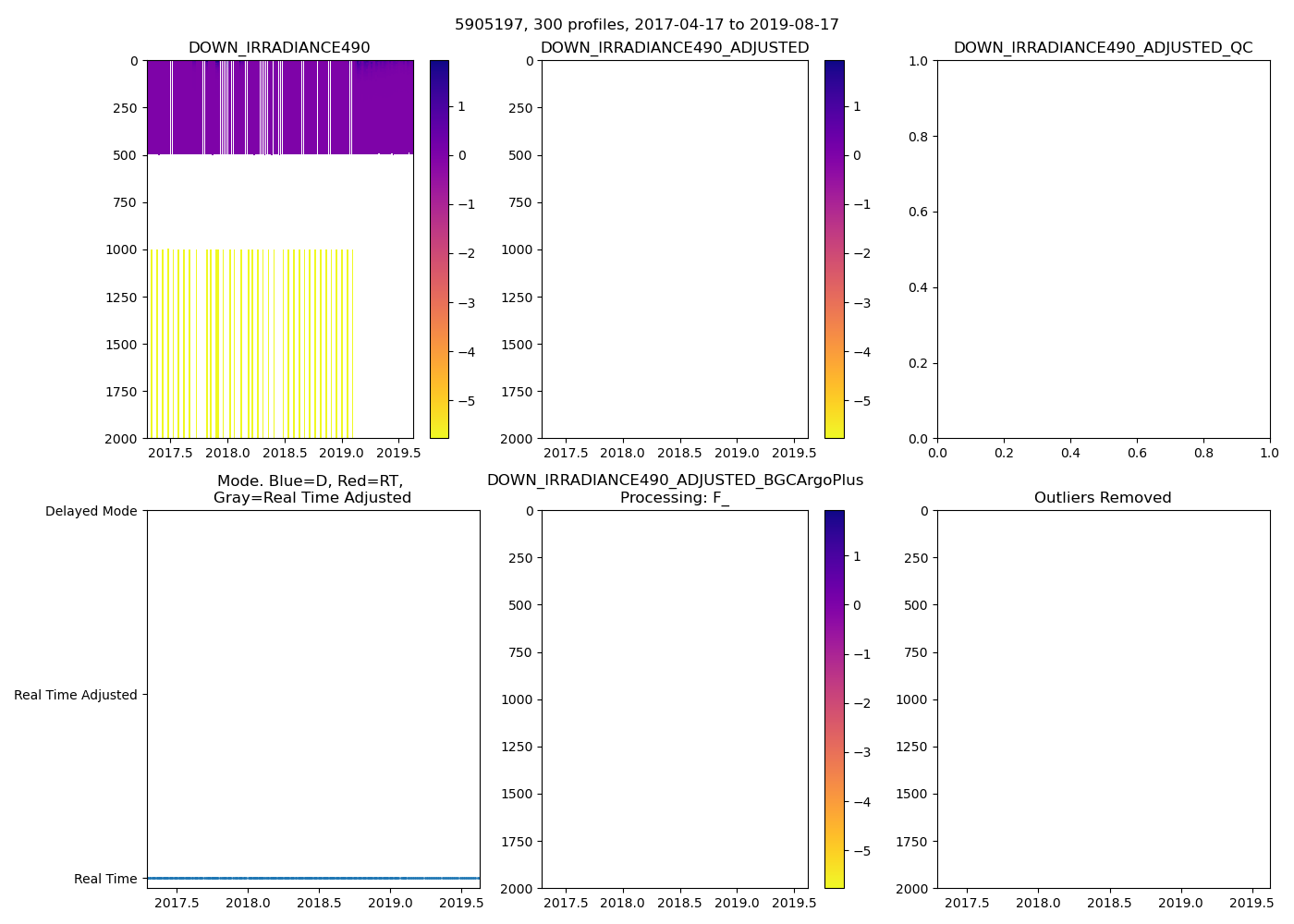Click the Outliers Removed plot title
Image resolution: width=1294 pixels, height=924 pixels.
click(x=1103, y=498)
